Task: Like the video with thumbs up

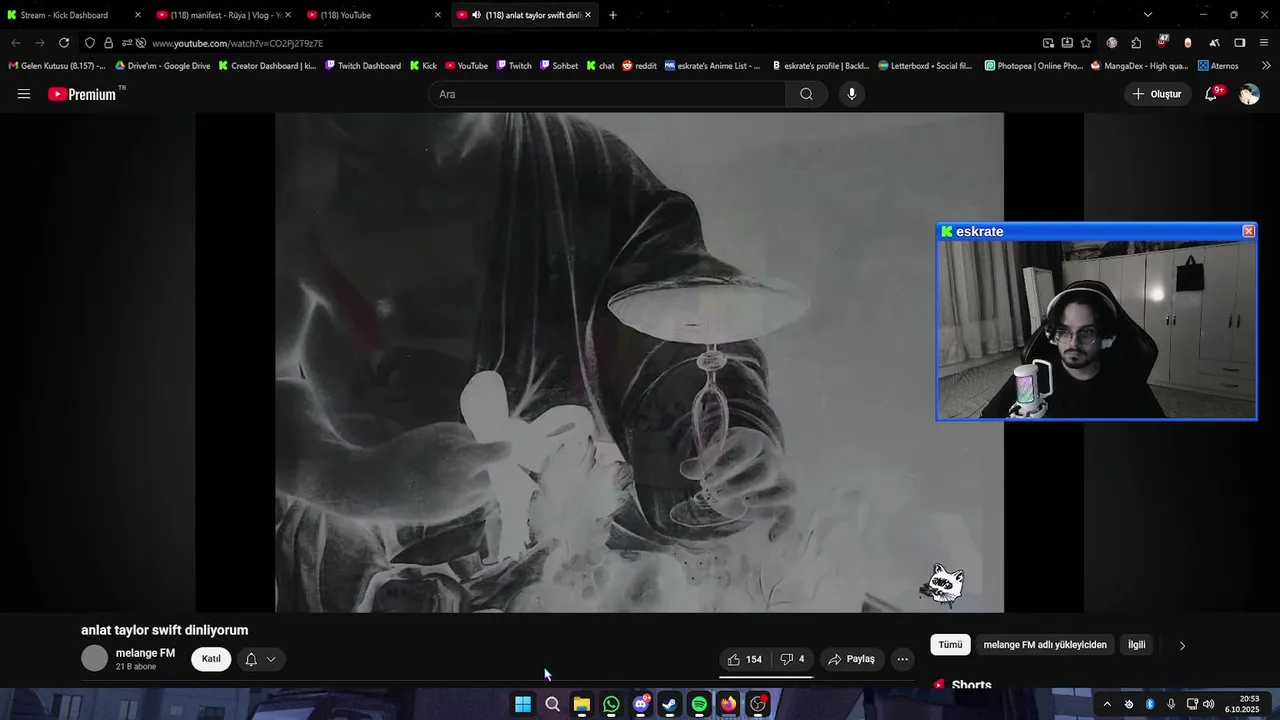Action: point(745,659)
